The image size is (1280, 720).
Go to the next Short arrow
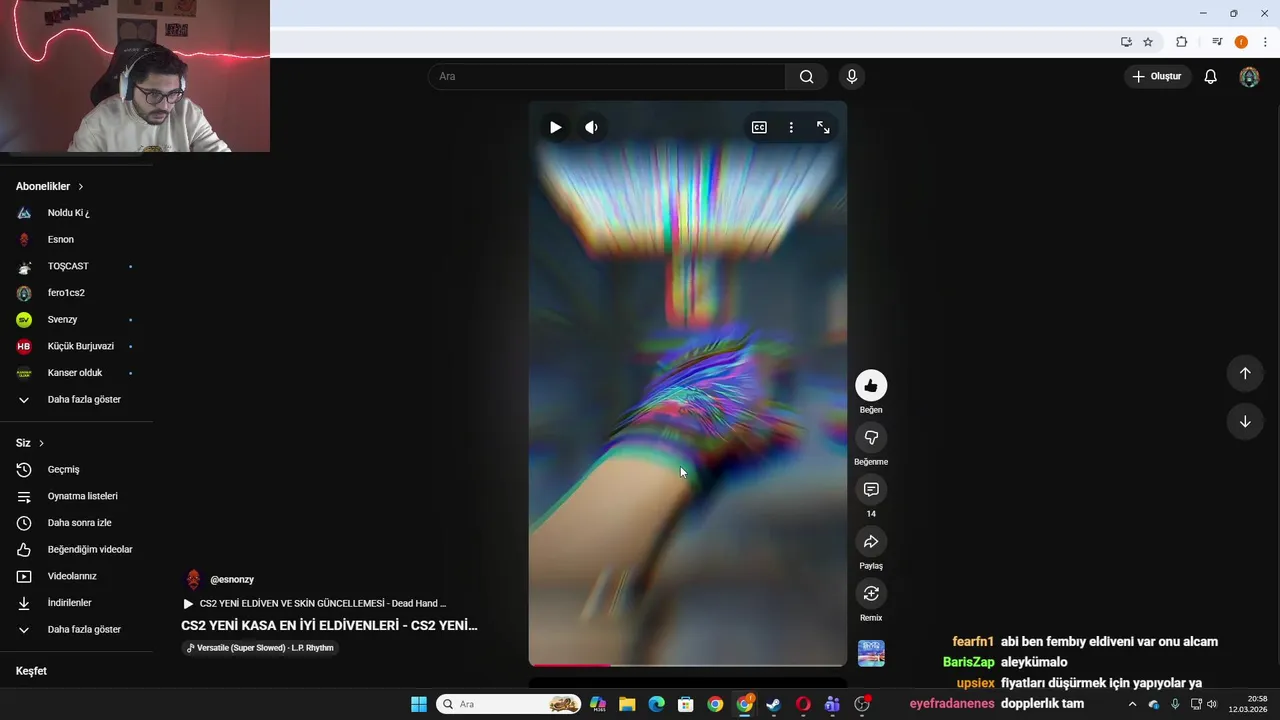point(1245,421)
